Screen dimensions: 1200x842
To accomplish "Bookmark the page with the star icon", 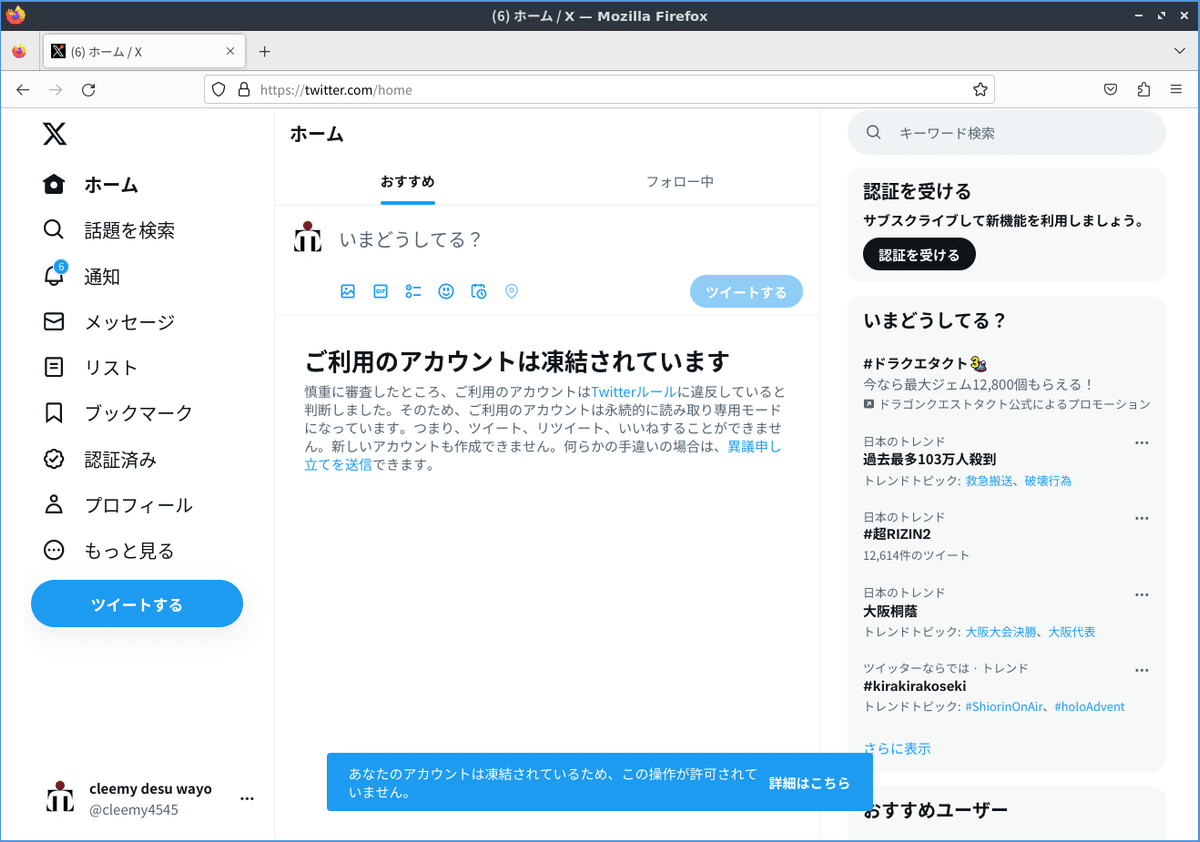I will [x=979, y=89].
